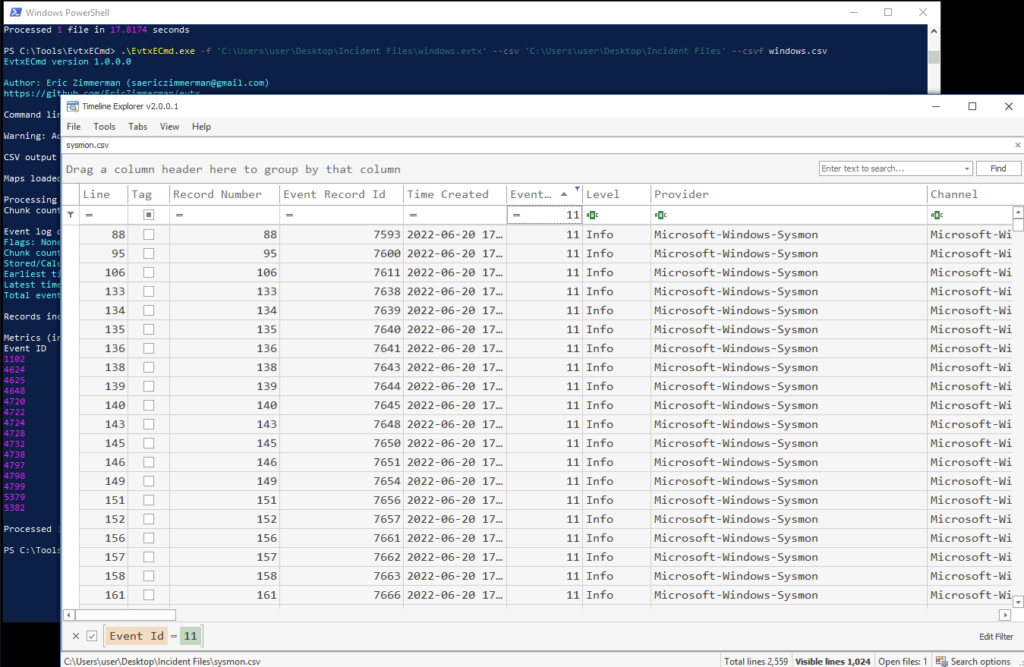
Task: Open Level column filter operator icon
Action: point(592,215)
